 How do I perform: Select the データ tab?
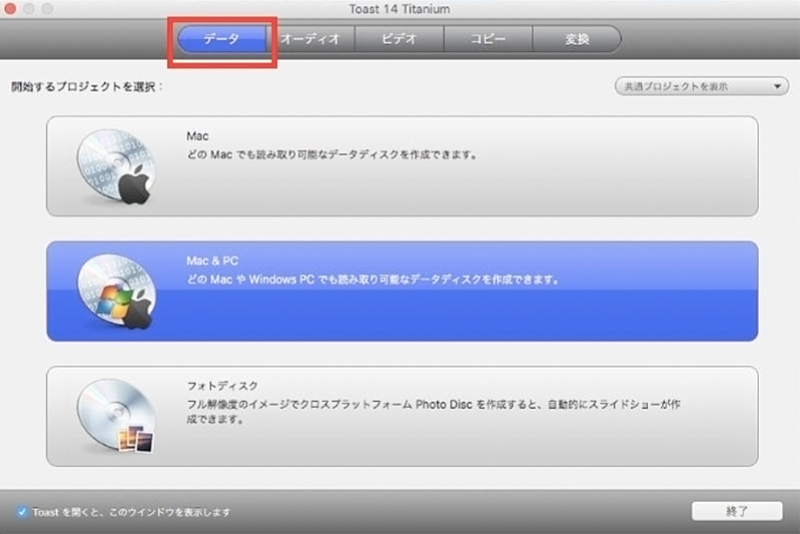coord(221,39)
